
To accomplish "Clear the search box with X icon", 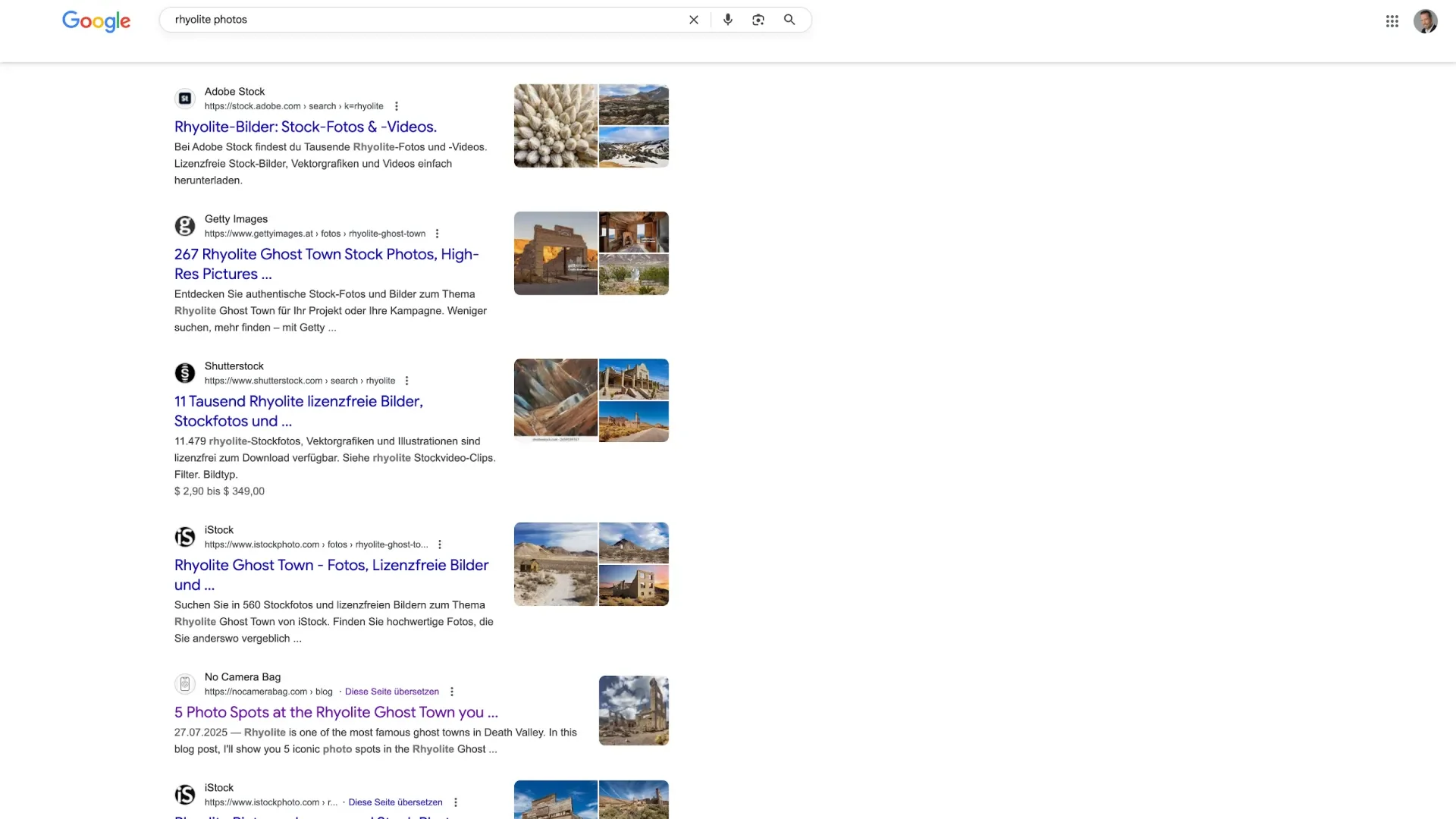I will [x=693, y=20].
